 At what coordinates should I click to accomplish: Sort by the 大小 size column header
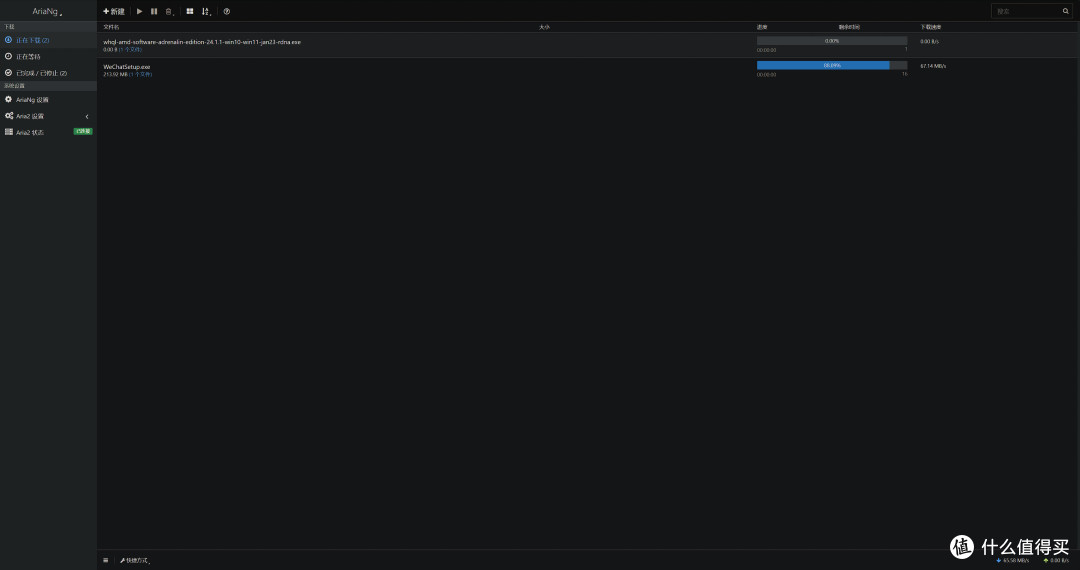[x=544, y=27]
